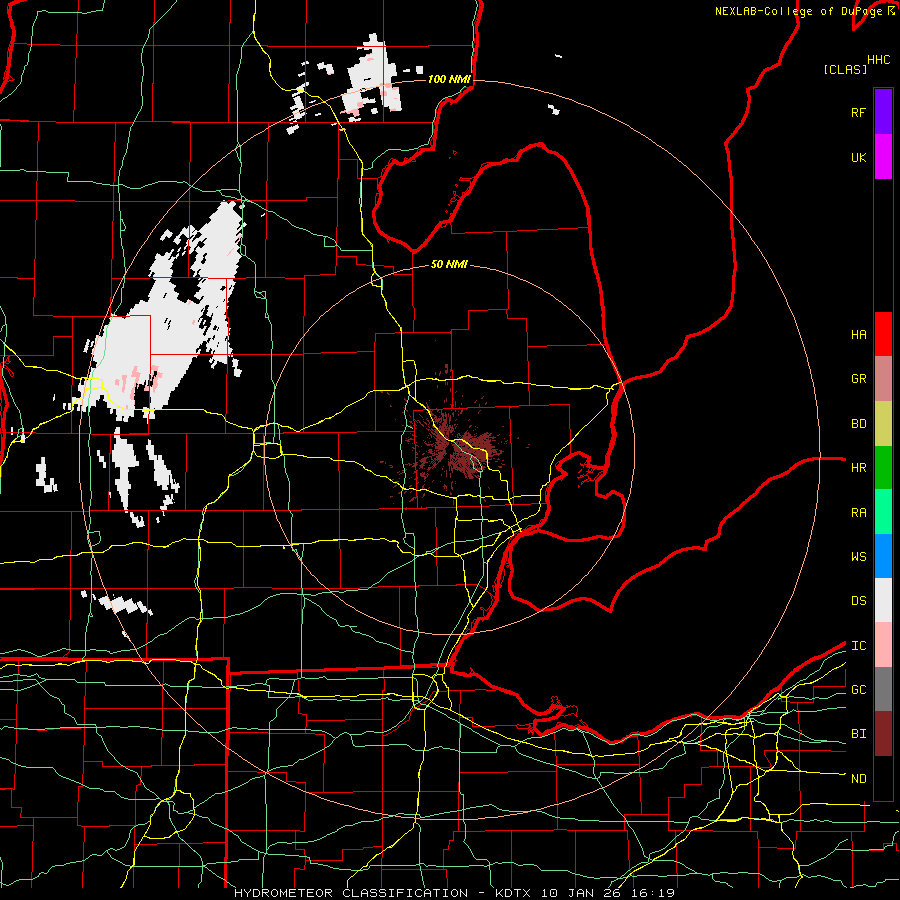Click the yellow BD legend swatch
Screen dimensions: 900x900
tap(883, 423)
